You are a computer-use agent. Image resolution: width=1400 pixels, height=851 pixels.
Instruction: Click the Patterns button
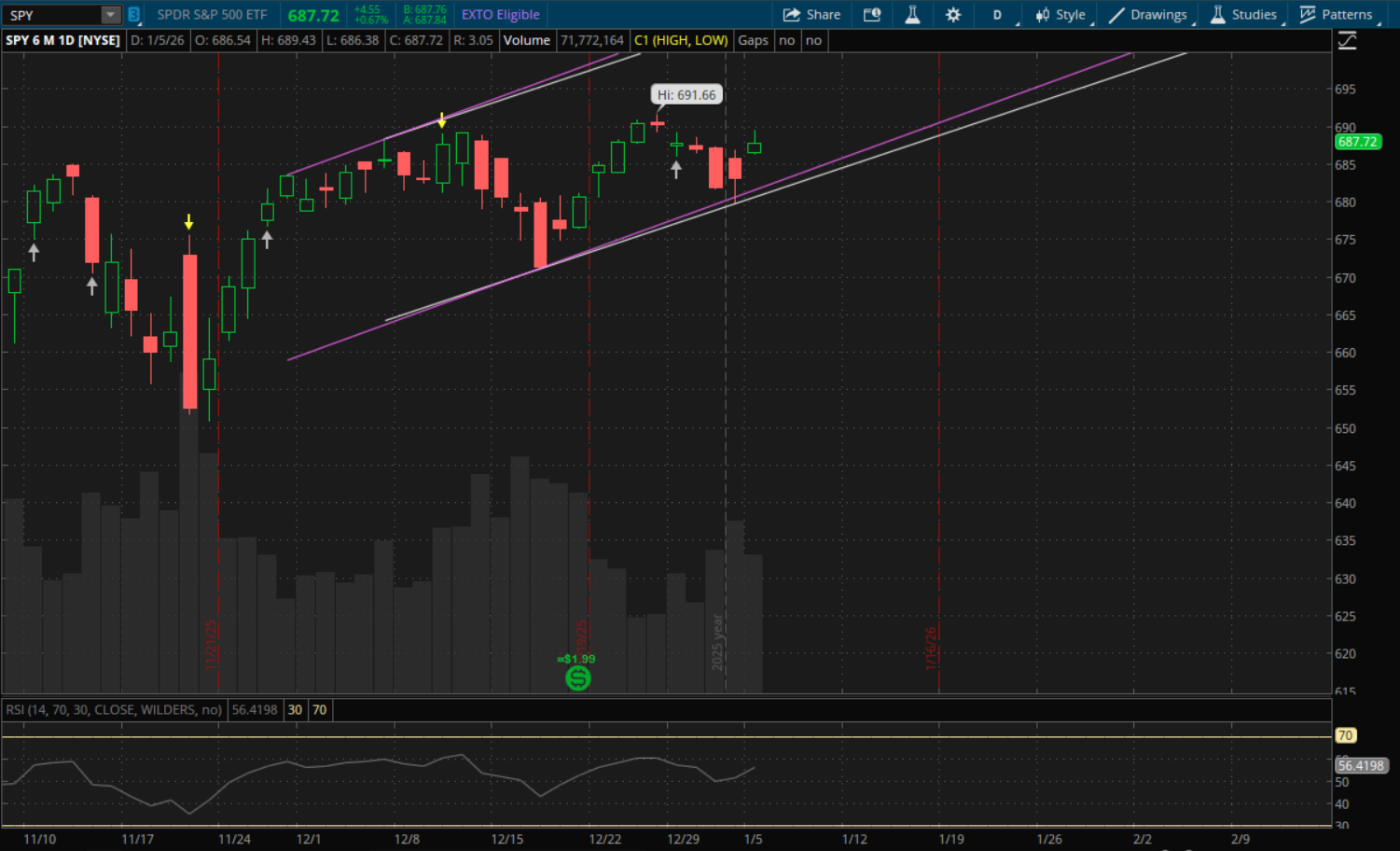point(1336,15)
